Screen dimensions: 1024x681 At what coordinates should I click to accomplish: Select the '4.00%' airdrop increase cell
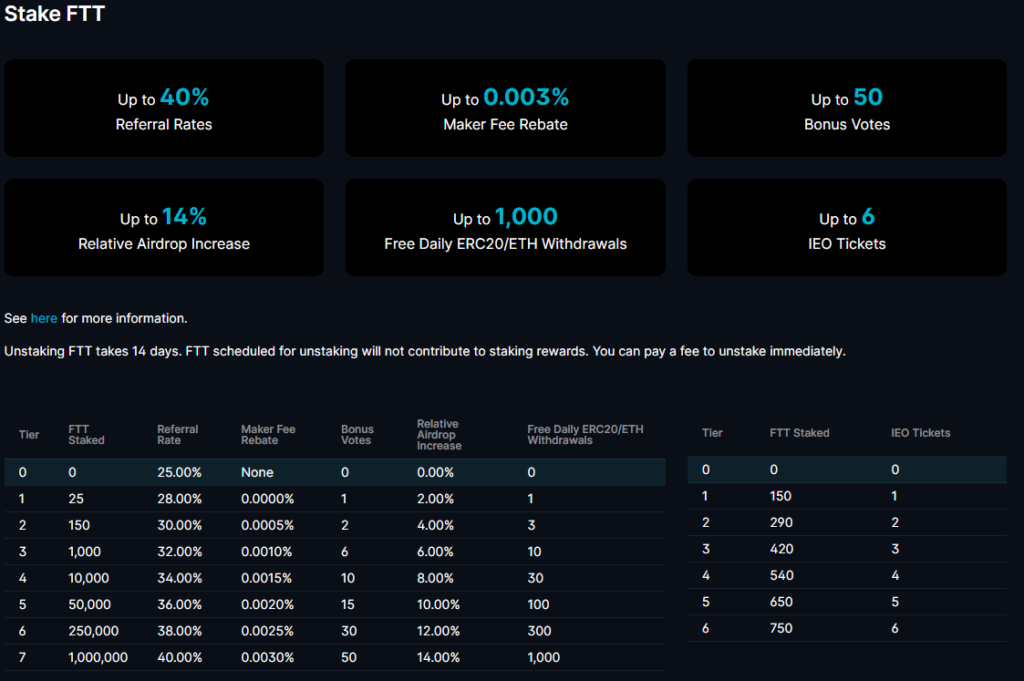[435, 525]
